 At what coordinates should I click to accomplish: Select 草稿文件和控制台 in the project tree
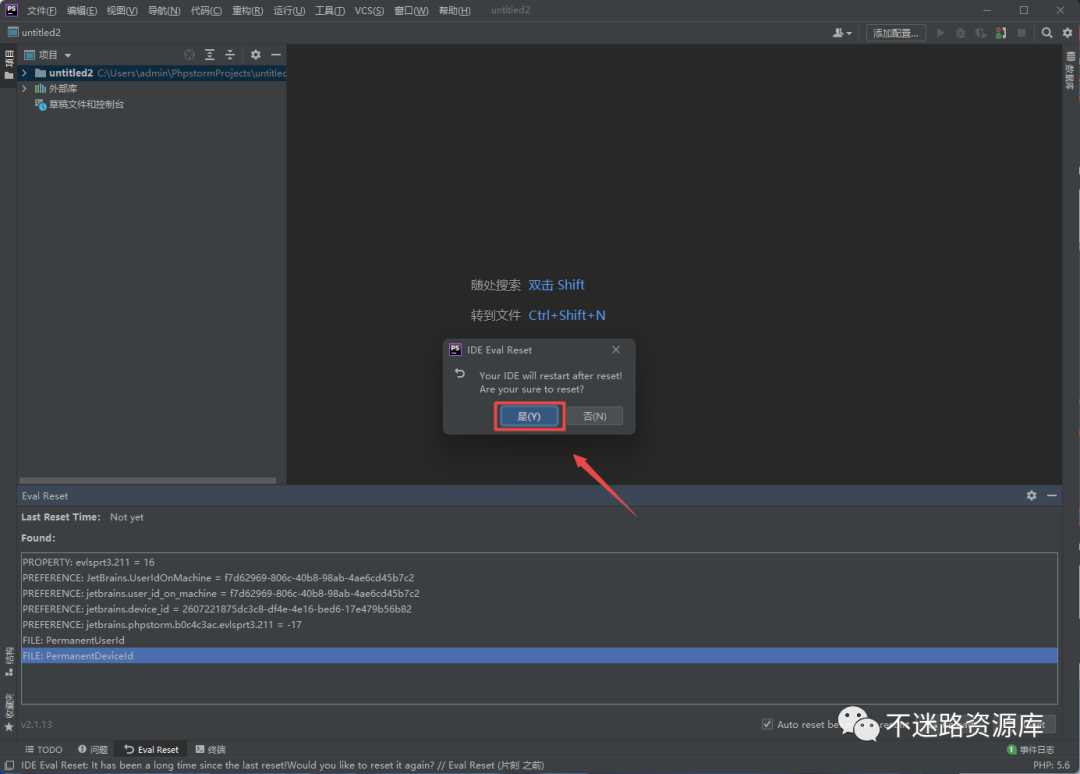86,105
